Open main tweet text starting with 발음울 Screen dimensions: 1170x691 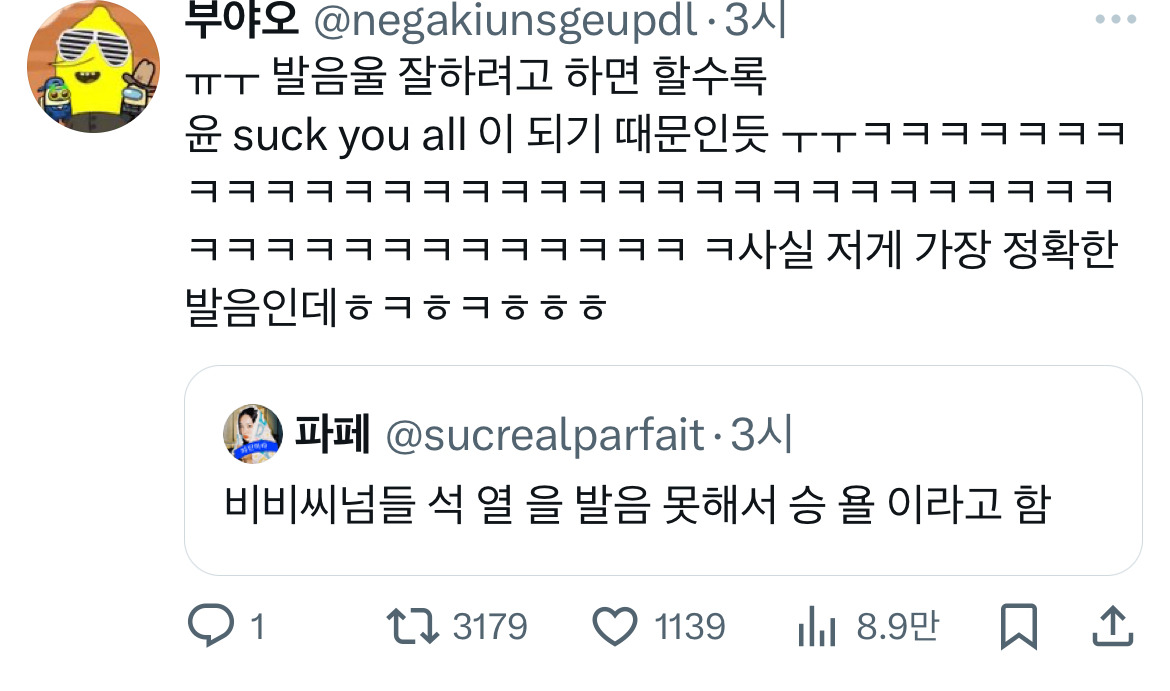point(655,190)
